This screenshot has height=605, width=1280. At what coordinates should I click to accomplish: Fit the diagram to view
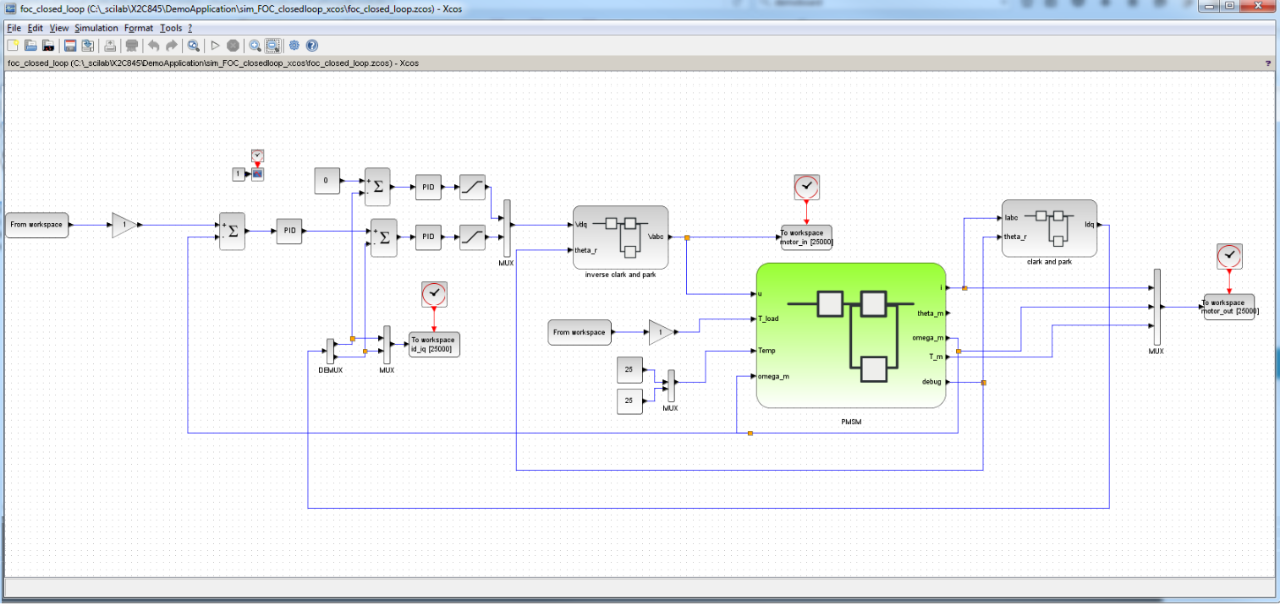[193, 45]
